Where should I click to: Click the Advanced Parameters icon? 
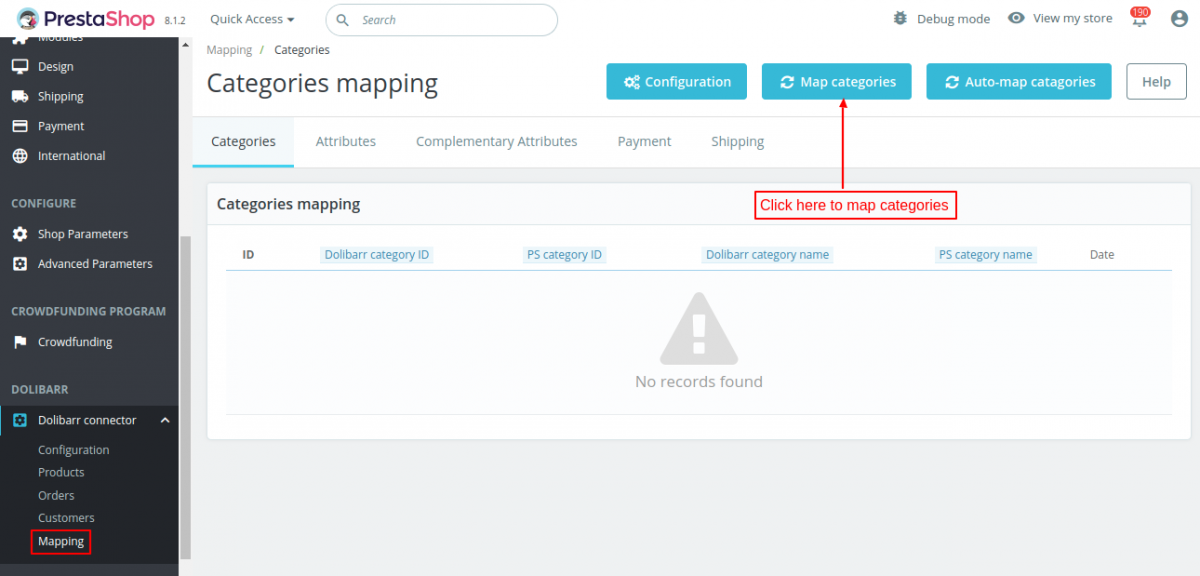click(19, 264)
